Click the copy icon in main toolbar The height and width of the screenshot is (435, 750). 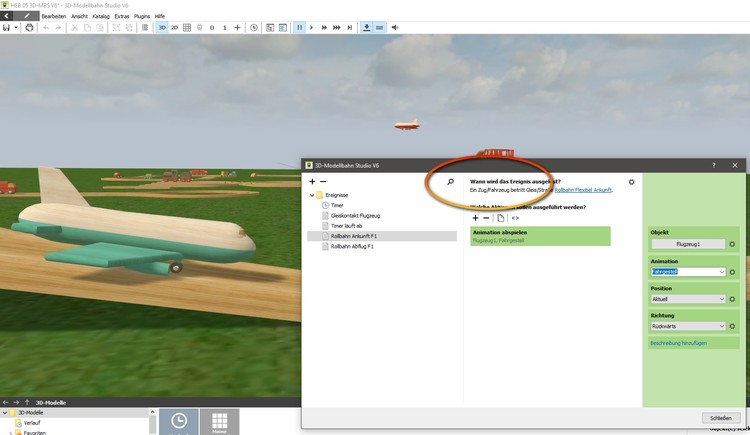point(88,28)
